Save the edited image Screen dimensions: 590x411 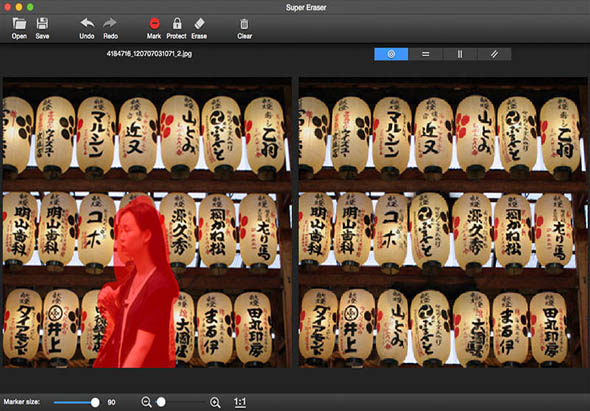(42, 28)
